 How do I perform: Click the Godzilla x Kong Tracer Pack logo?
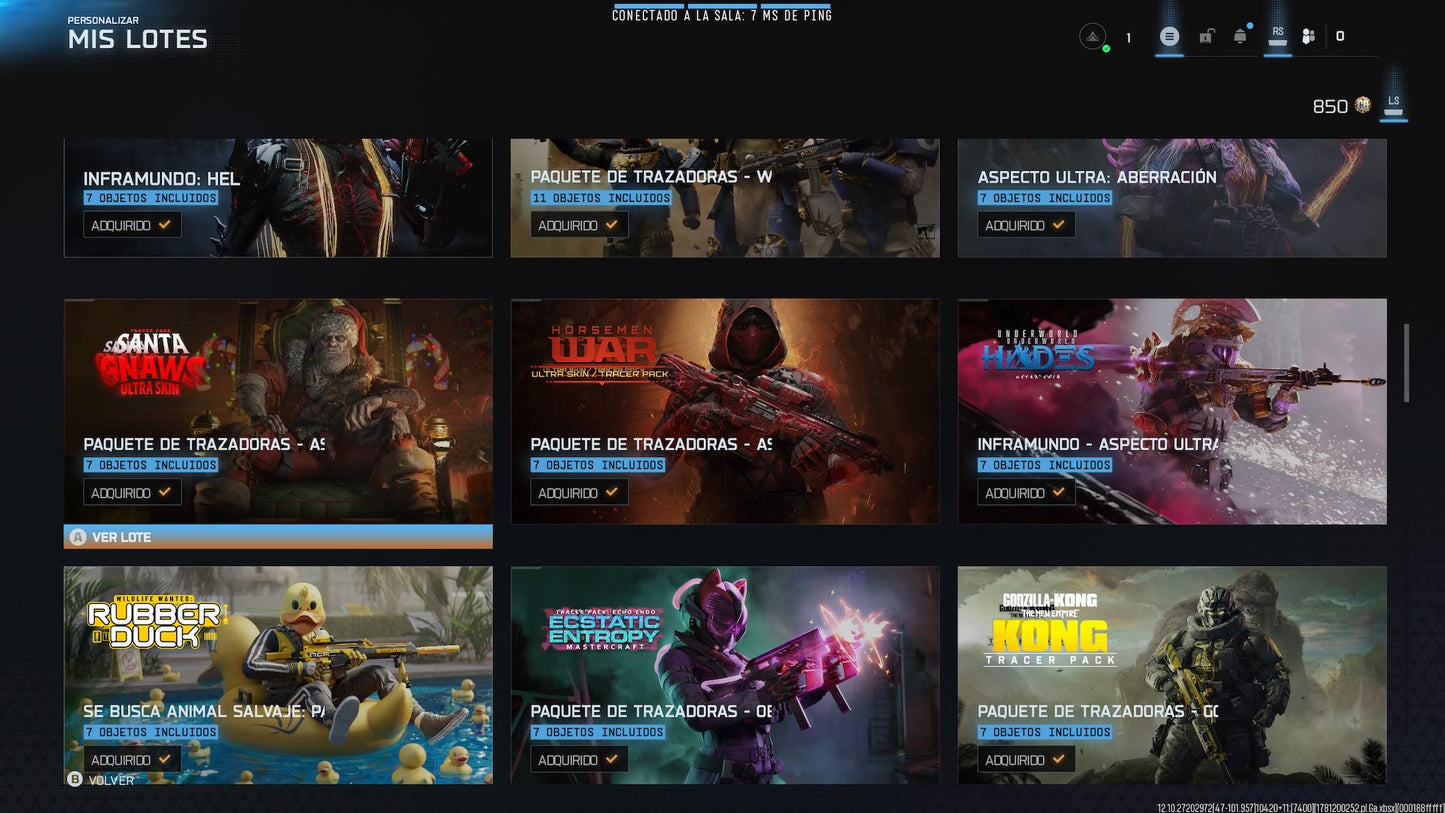pos(1049,629)
